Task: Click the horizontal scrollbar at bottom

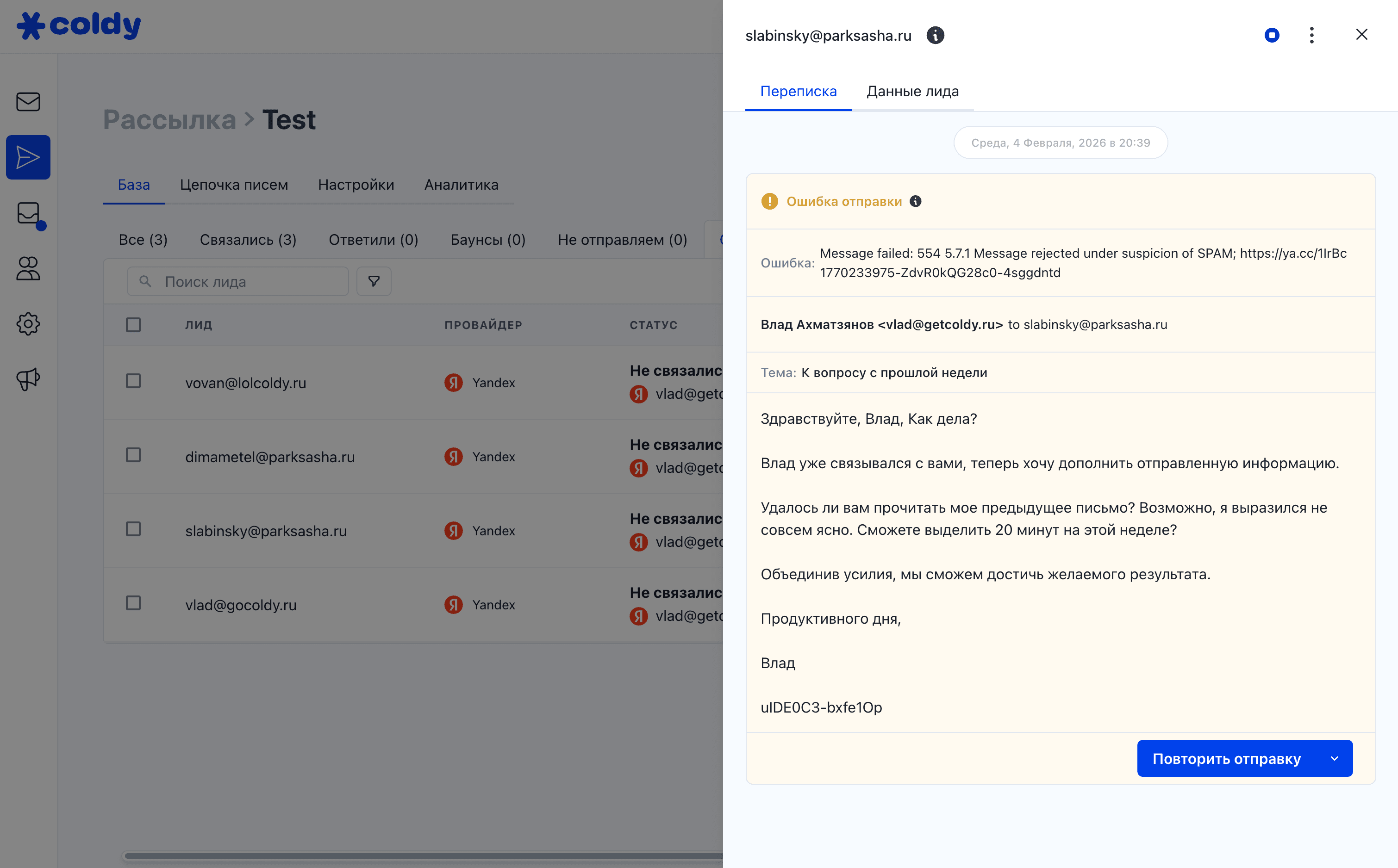Action: [x=423, y=856]
